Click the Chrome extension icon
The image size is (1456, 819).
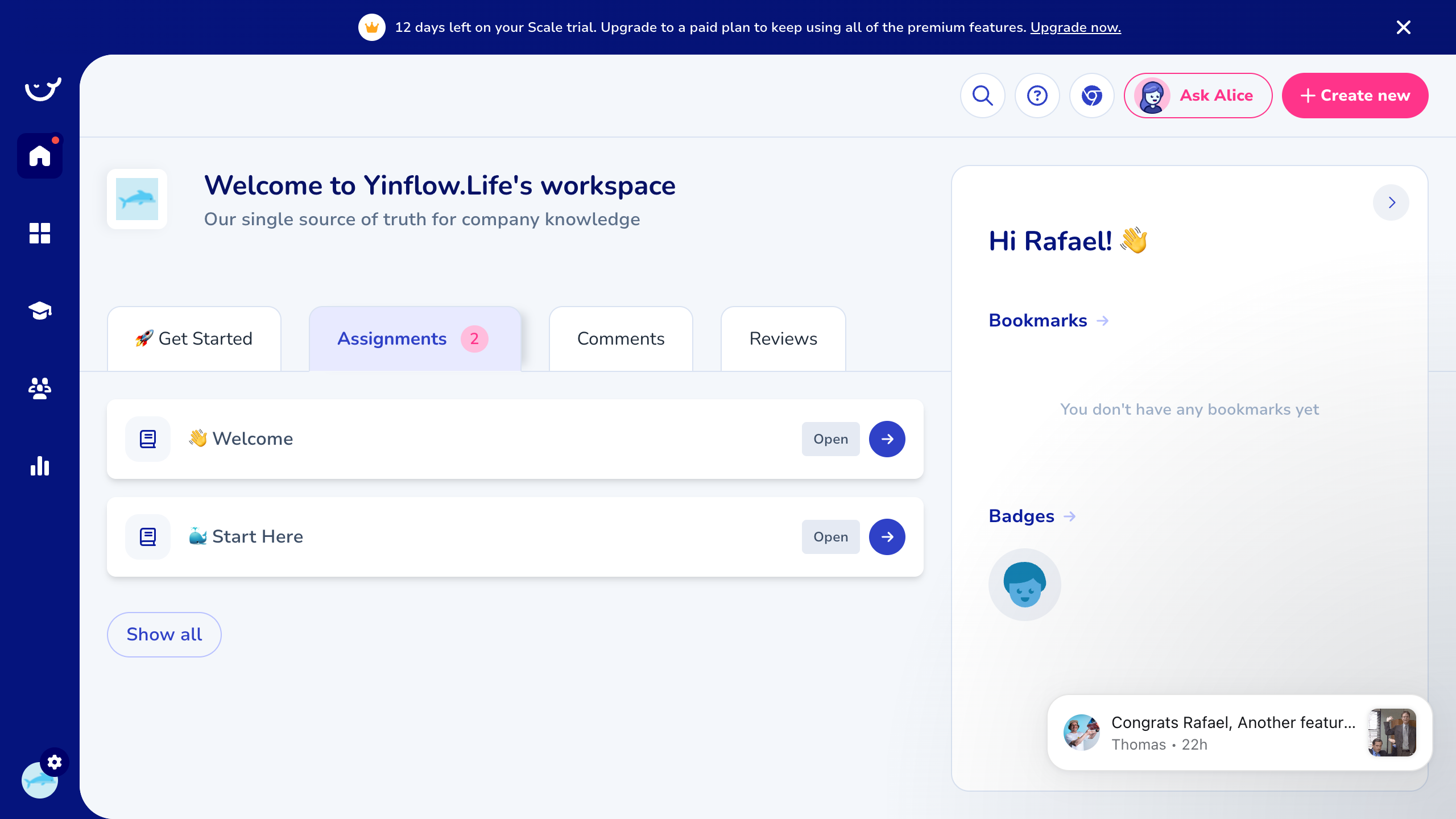(1091, 96)
